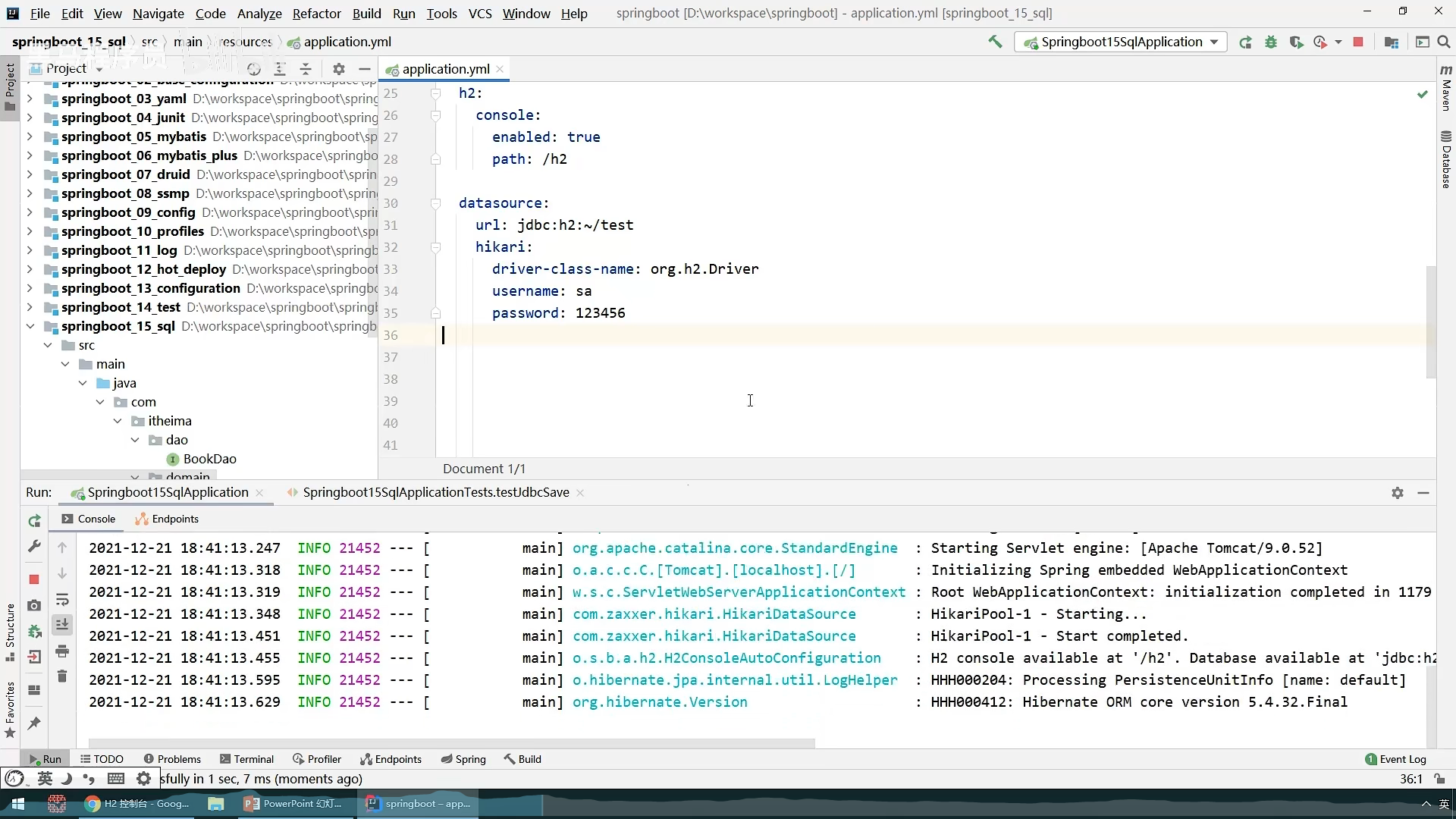Collapse the dao package folder
The width and height of the screenshot is (1456, 819).
tap(135, 440)
